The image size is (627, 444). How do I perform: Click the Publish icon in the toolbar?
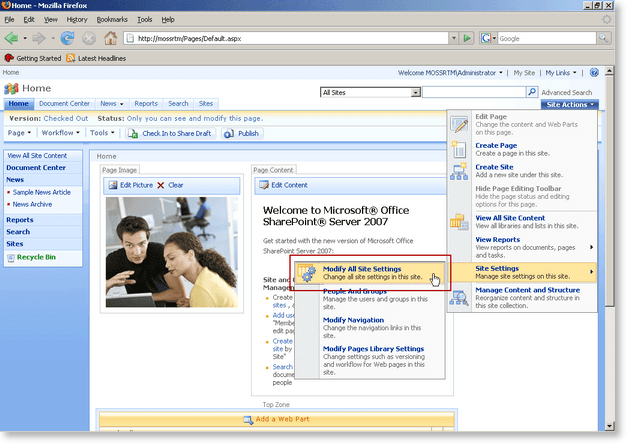(228, 134)
